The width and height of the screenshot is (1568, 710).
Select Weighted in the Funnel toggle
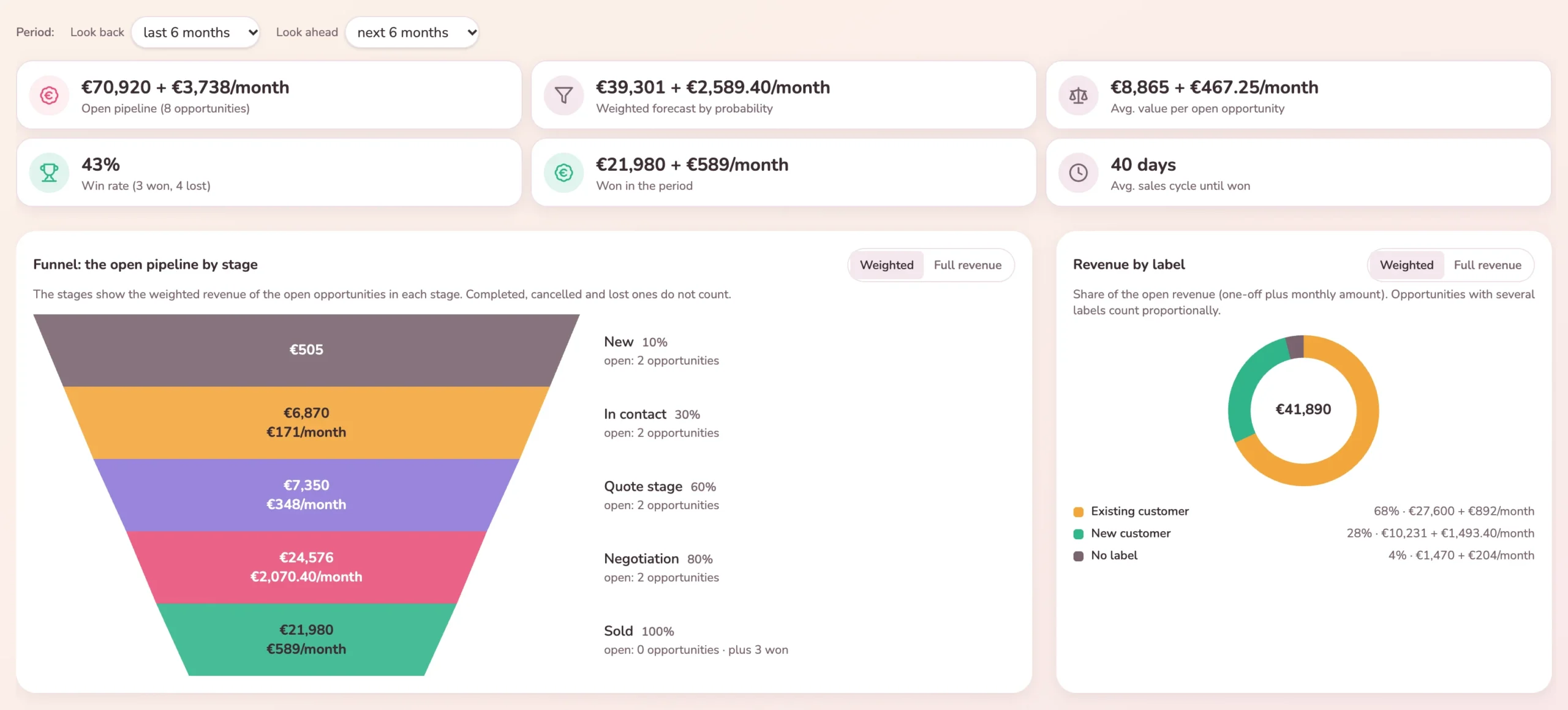[x=886, y=265]
